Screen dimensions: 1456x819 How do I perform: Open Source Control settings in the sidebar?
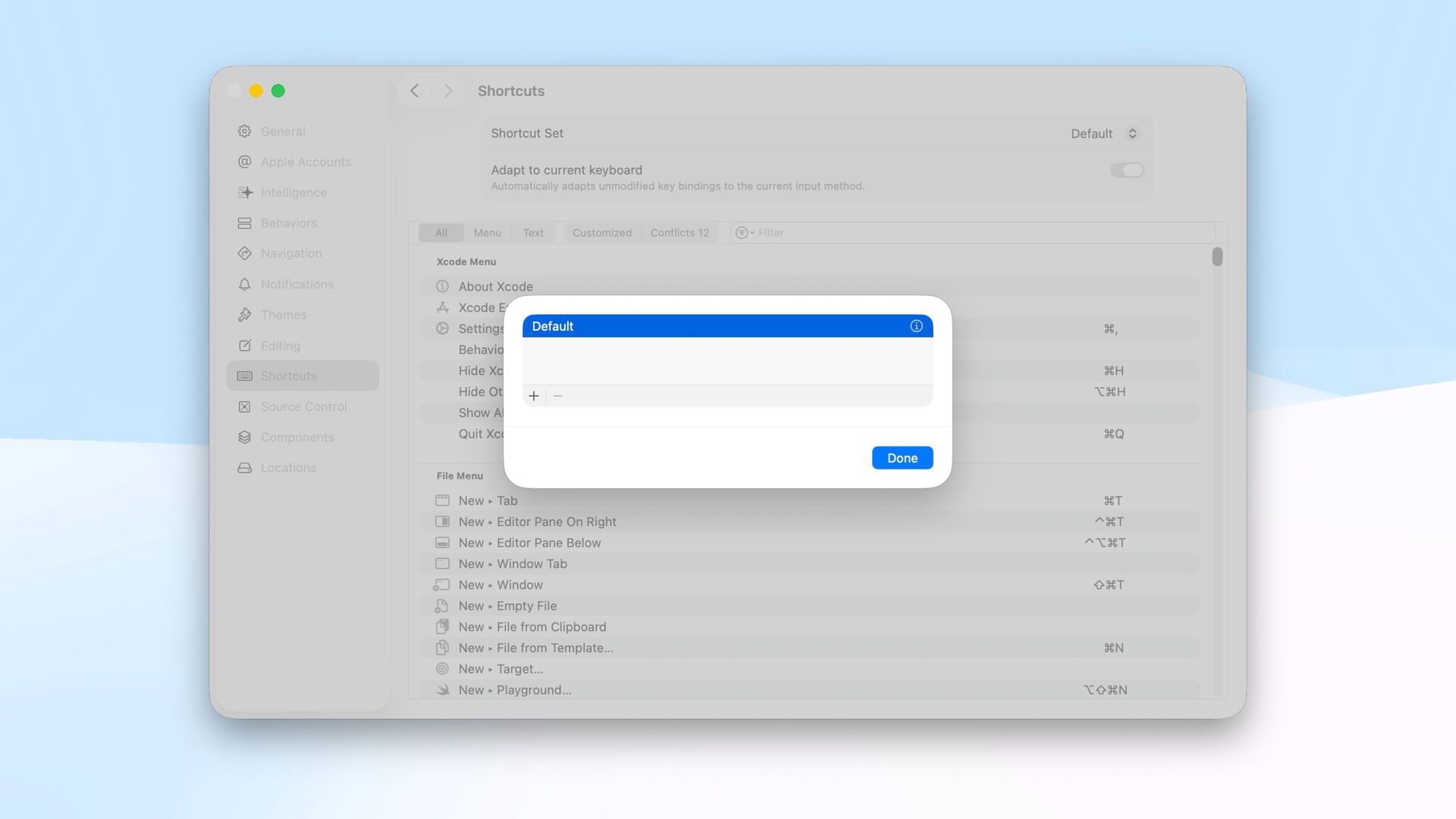(x=303, y=406)
